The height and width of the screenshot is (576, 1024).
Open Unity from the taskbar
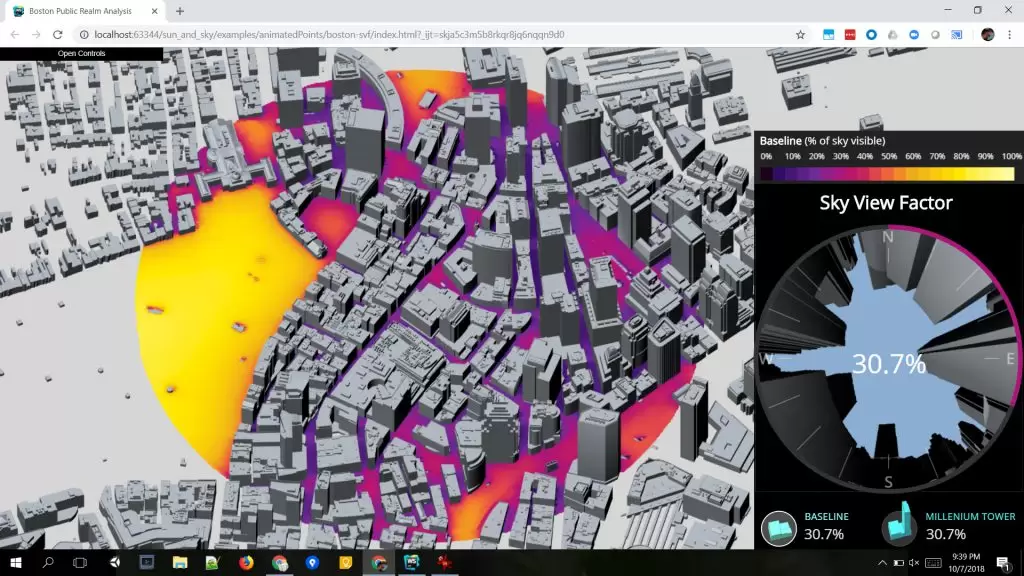click(113, 563)
